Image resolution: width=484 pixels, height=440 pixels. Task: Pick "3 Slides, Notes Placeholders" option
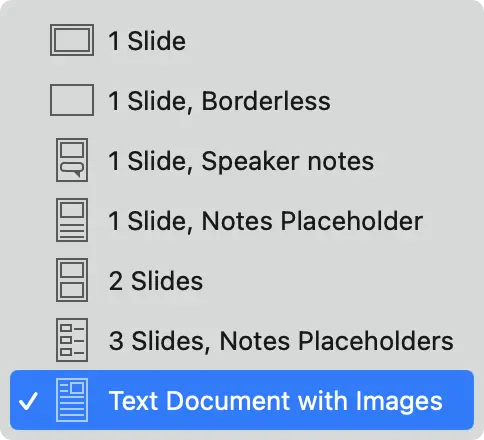click(x=242, y=340)
